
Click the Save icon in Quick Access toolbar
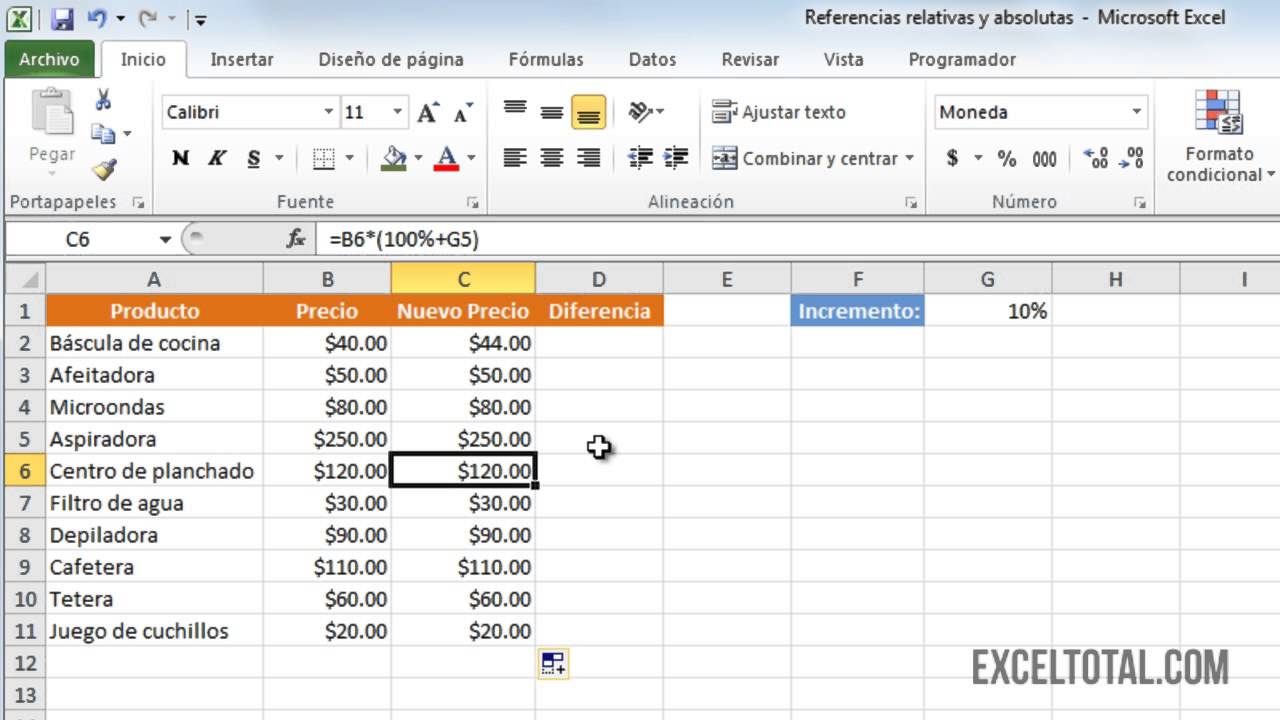coord(62,18)
